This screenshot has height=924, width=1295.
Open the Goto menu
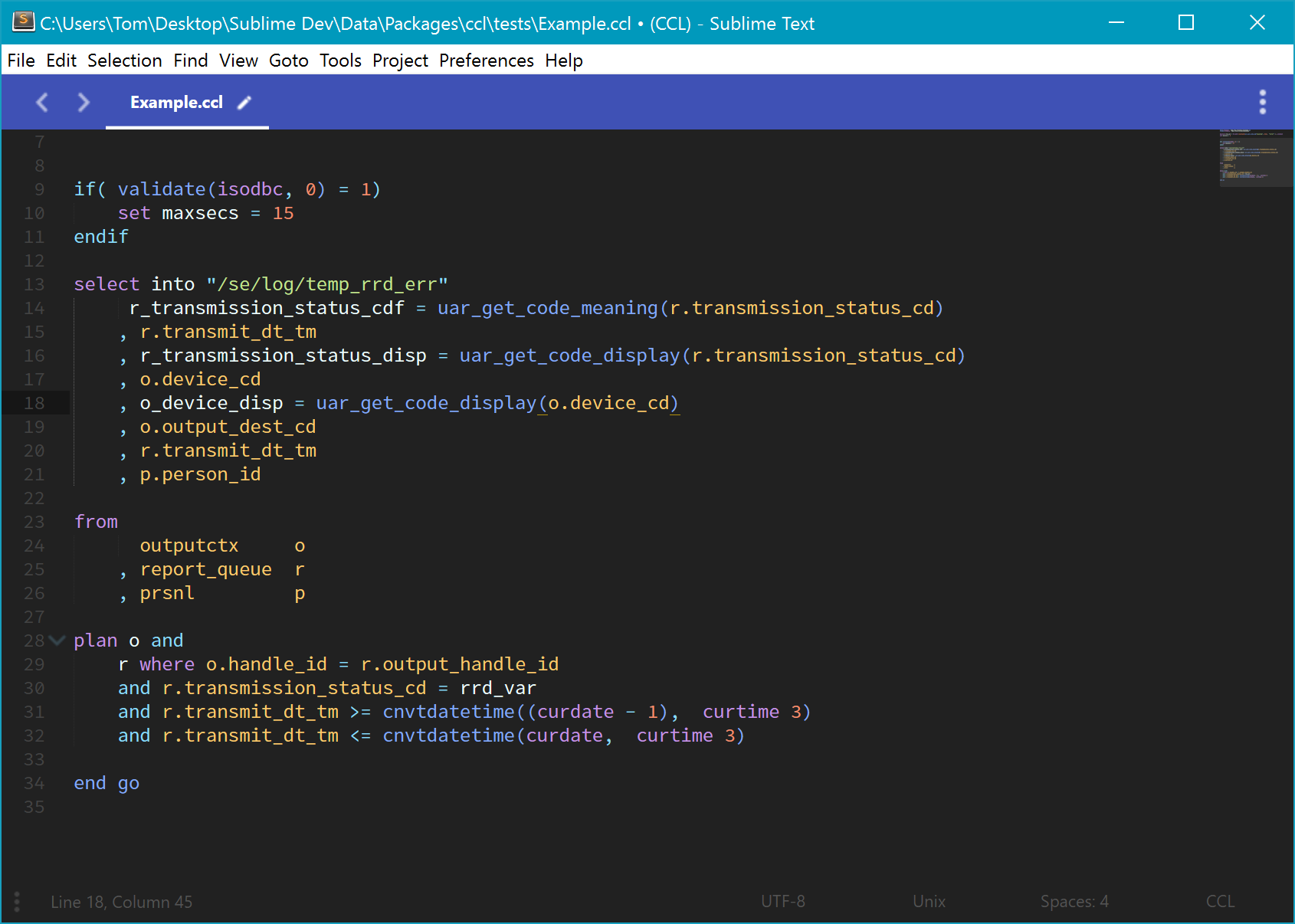[x=289, y=61]
